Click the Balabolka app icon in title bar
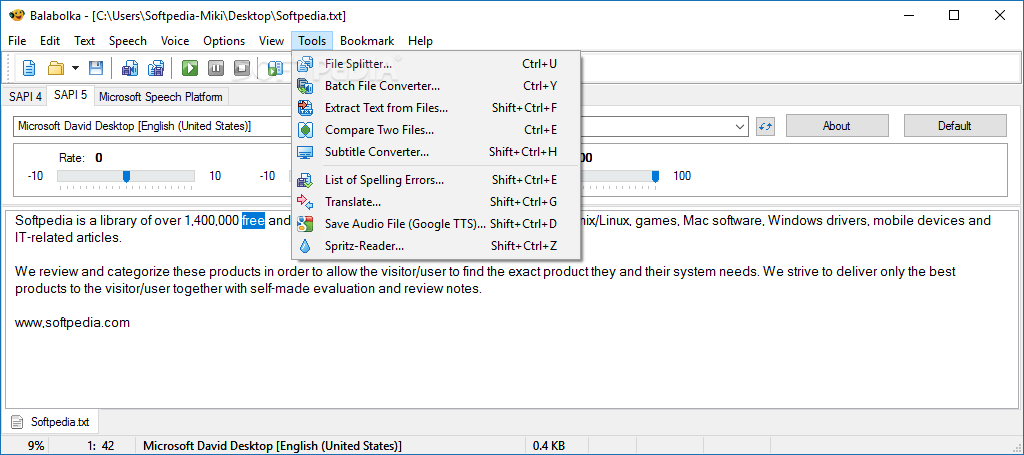This screenshot has width=1024, height=455. click(16, 15)
